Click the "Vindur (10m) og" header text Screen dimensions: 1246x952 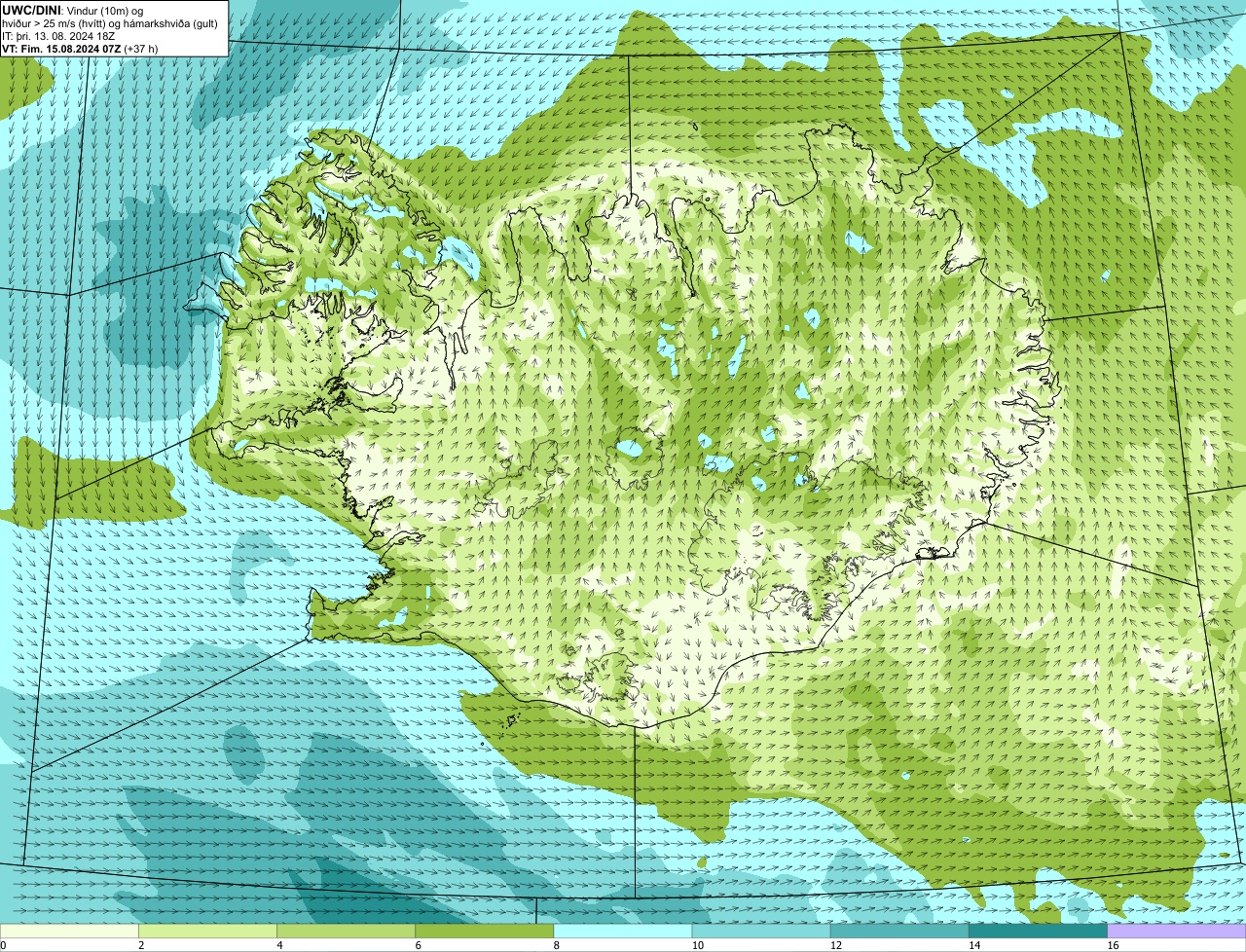pyautogui.click(x=107, y=10)
